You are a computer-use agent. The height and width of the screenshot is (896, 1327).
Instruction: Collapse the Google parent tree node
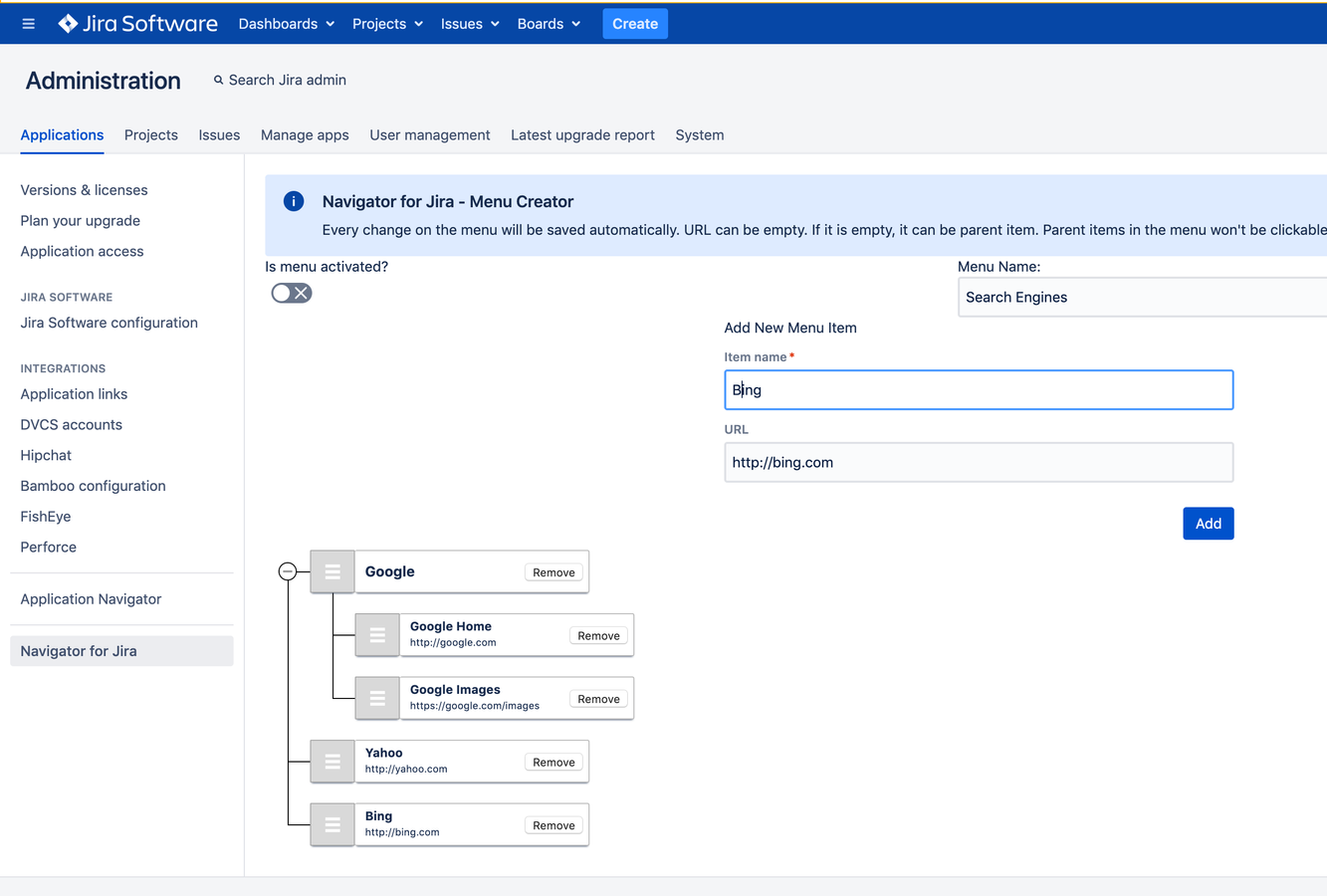[288, 571]
